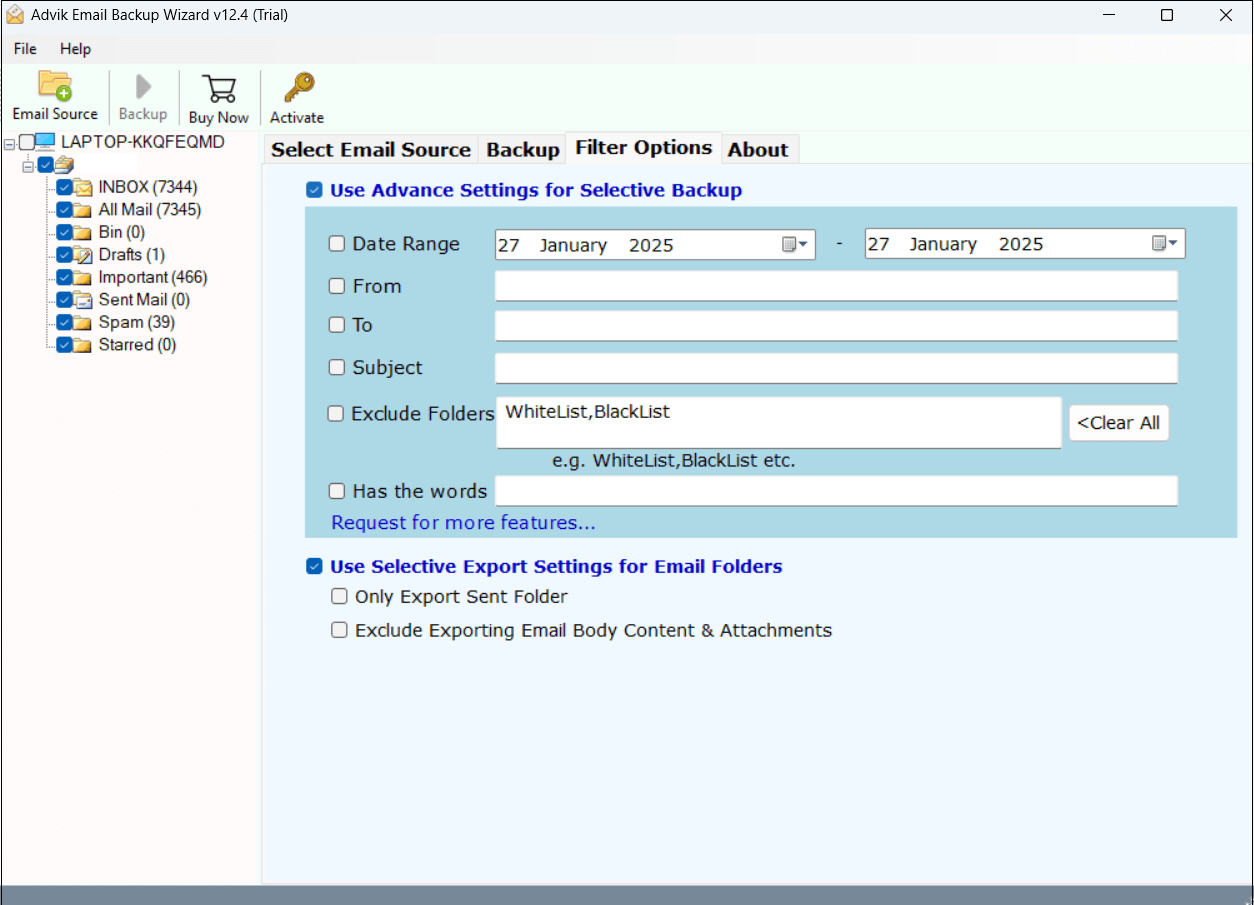Click the INBOX folder icon
This screenshot has height=905, width=1254.
click(x=83, y=187)
